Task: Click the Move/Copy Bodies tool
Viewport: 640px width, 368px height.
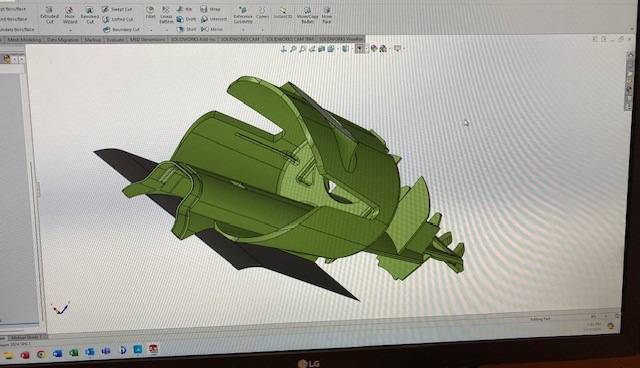Action: point(307,15)
